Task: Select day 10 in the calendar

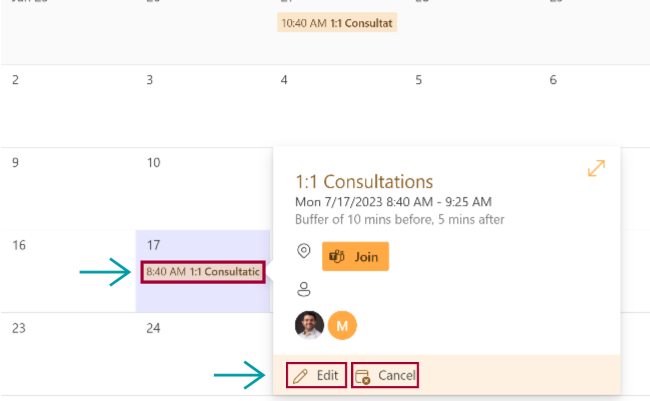Action: click(x=153, y=162)
